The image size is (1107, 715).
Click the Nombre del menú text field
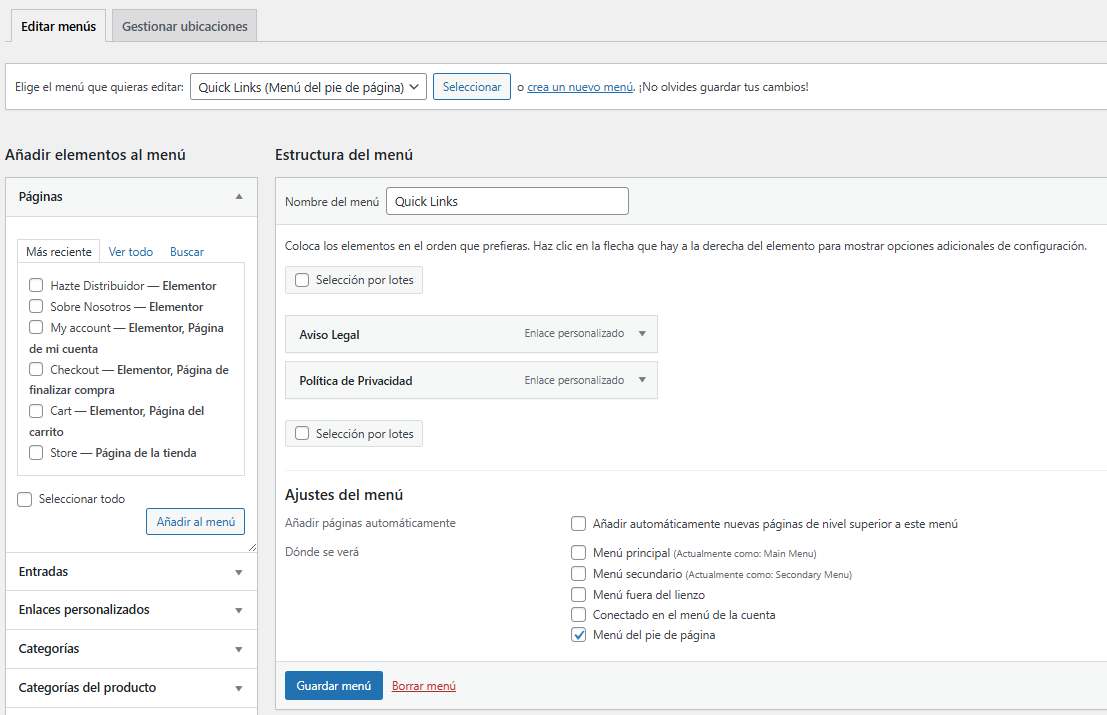click(507, 201)
